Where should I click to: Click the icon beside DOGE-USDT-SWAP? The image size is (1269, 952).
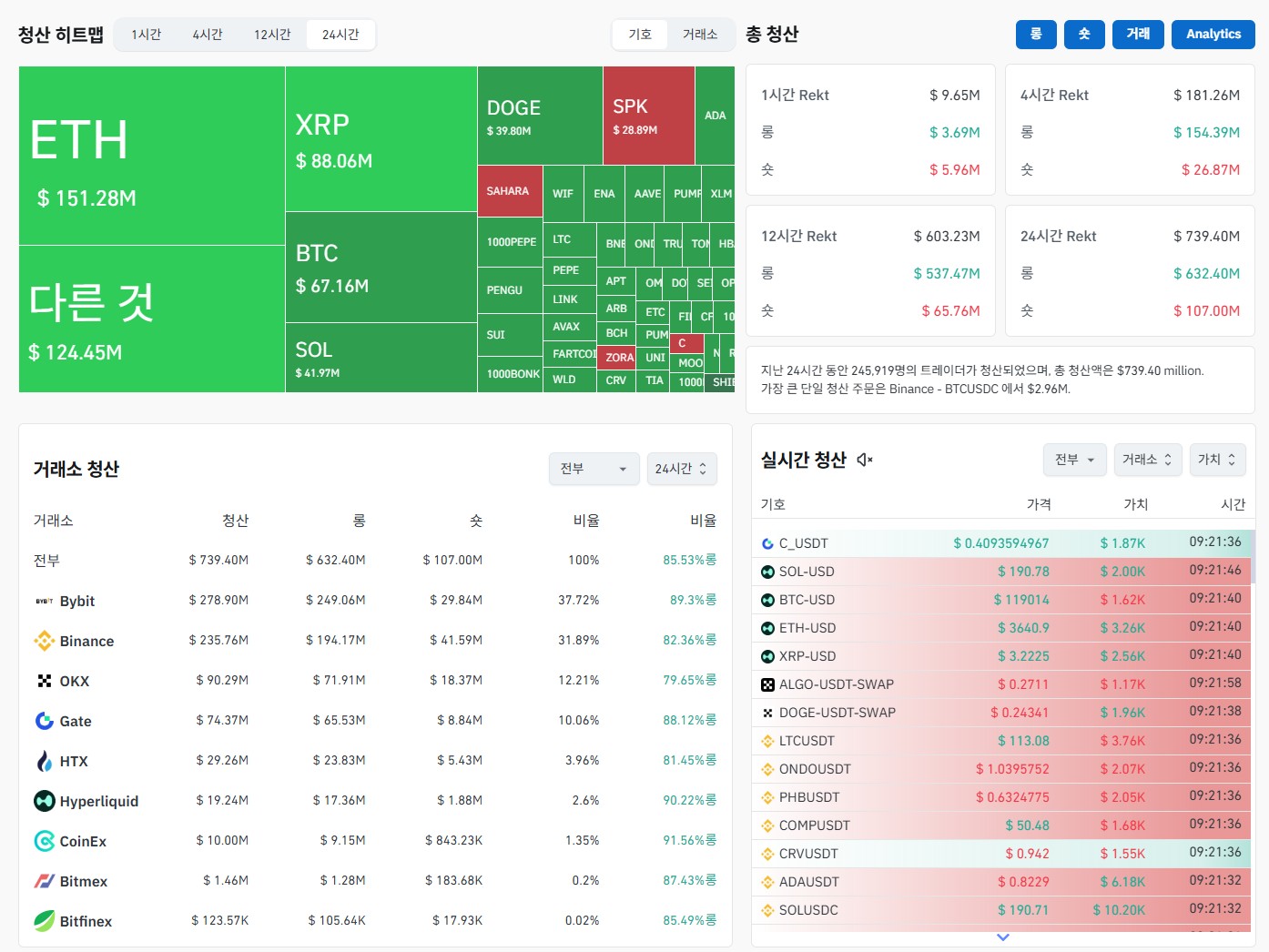click(767, 713)
